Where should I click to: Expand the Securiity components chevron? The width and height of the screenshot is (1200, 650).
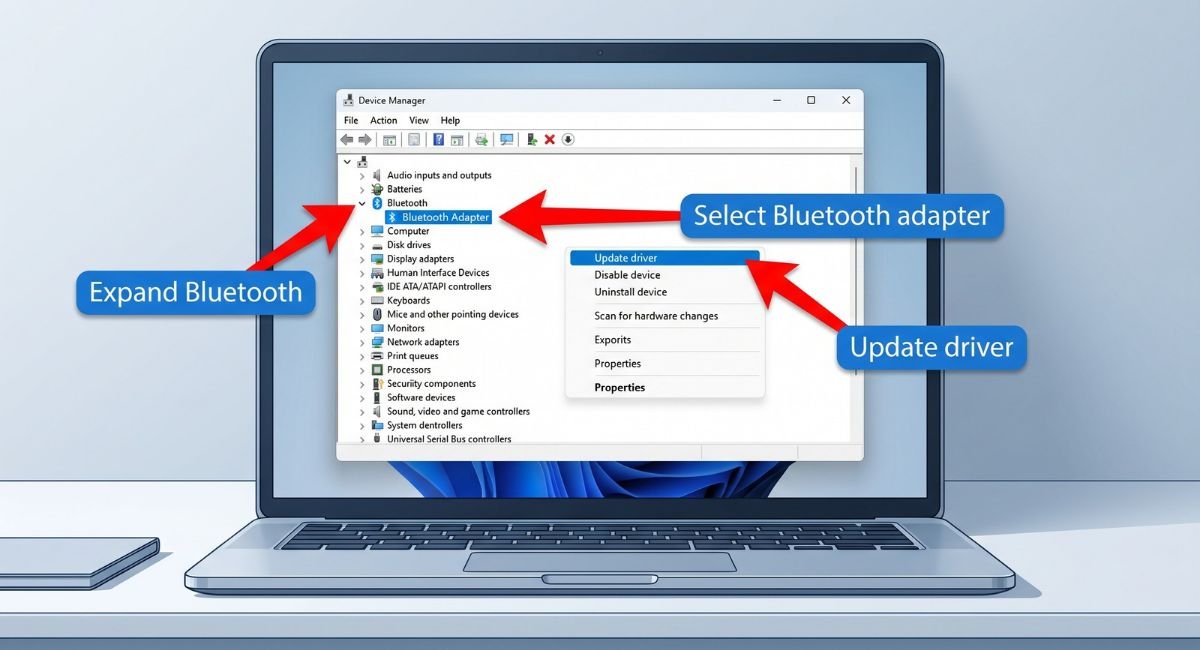pos(362,384)
